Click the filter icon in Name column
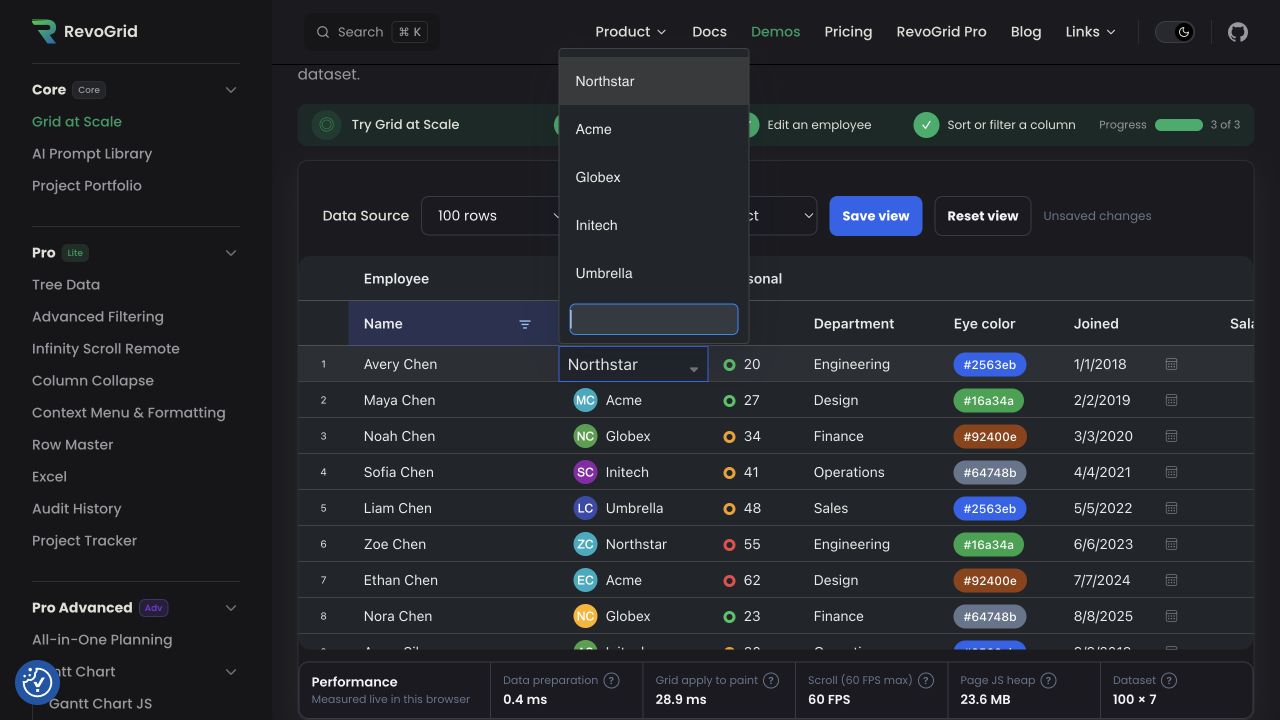The height and width of the screenshot is (720, 1280). pyautogui.click(x=525, y=324)
